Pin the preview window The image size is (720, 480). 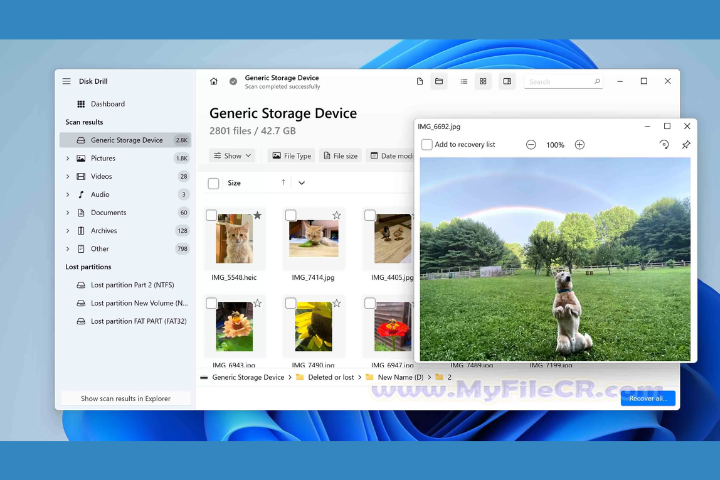686,145
